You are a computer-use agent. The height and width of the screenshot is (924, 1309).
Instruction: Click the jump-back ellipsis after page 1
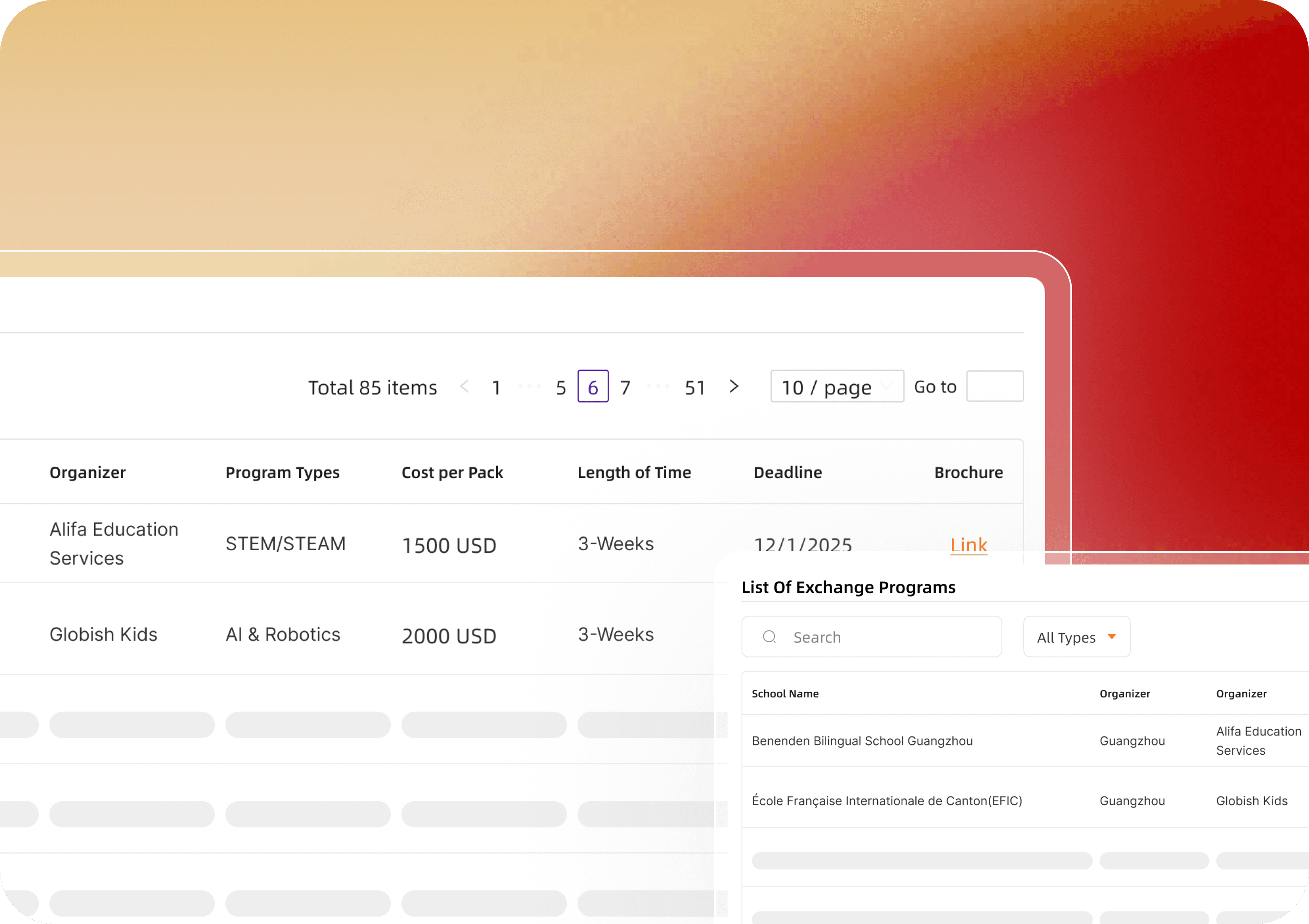[x=529, y=386]
